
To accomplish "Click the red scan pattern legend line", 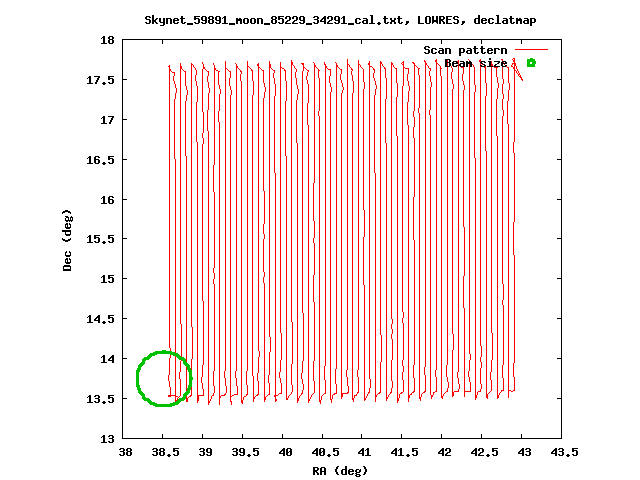I will (x=531, y=50).
